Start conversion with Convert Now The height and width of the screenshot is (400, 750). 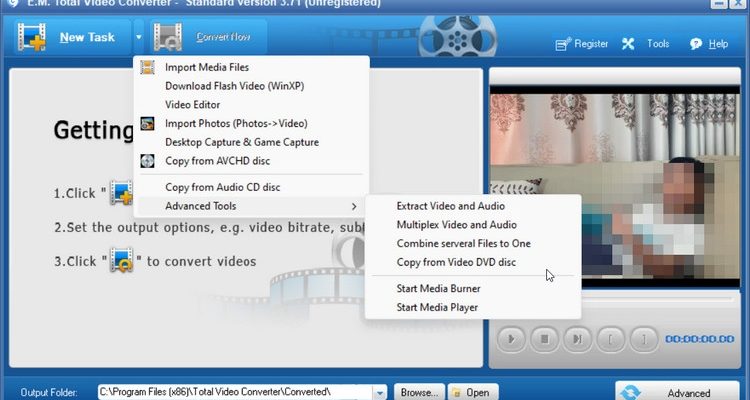pos(223,37)
